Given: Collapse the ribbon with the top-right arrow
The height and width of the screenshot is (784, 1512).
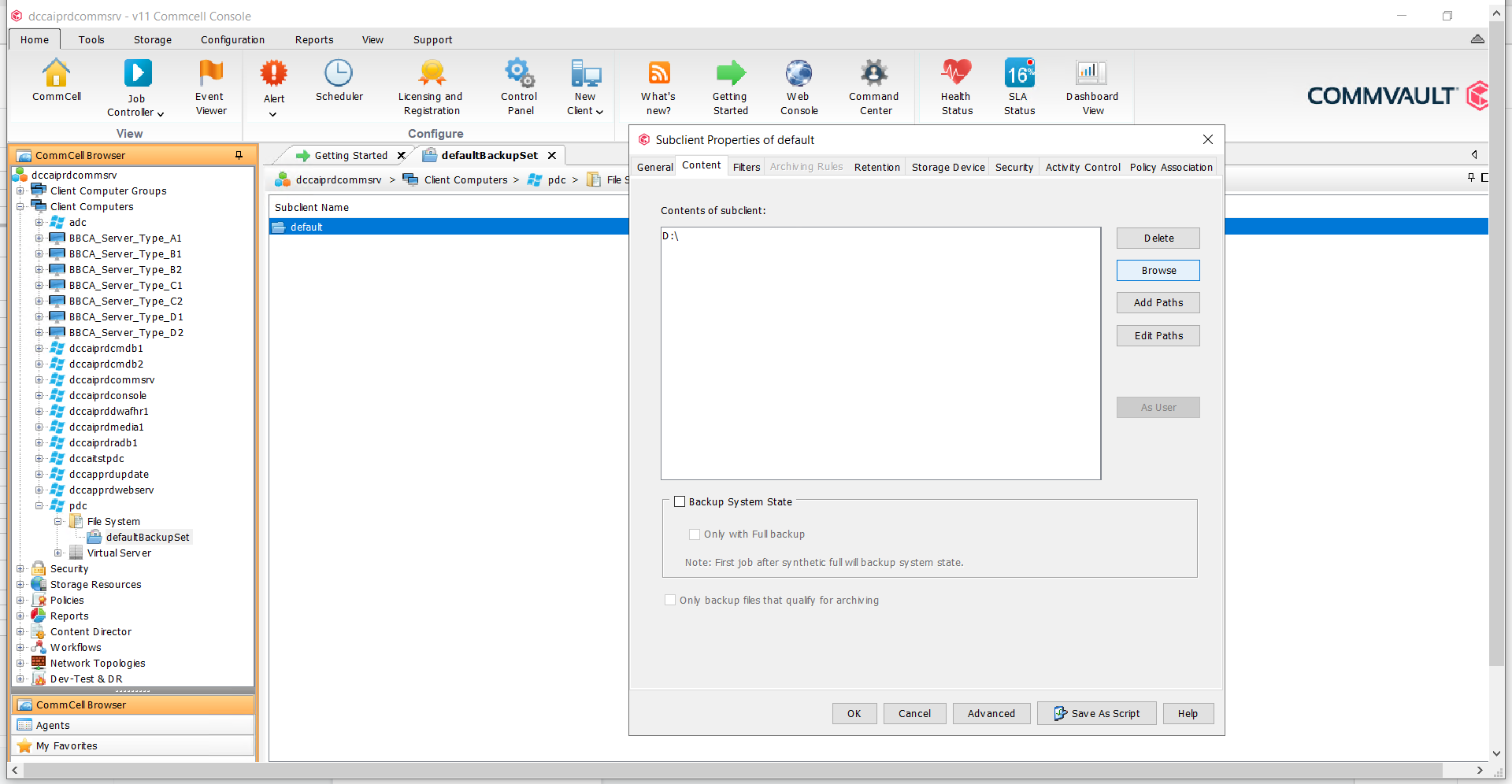Looking at the screenshot, I should pyautogui.click(x=1477, y=39).
